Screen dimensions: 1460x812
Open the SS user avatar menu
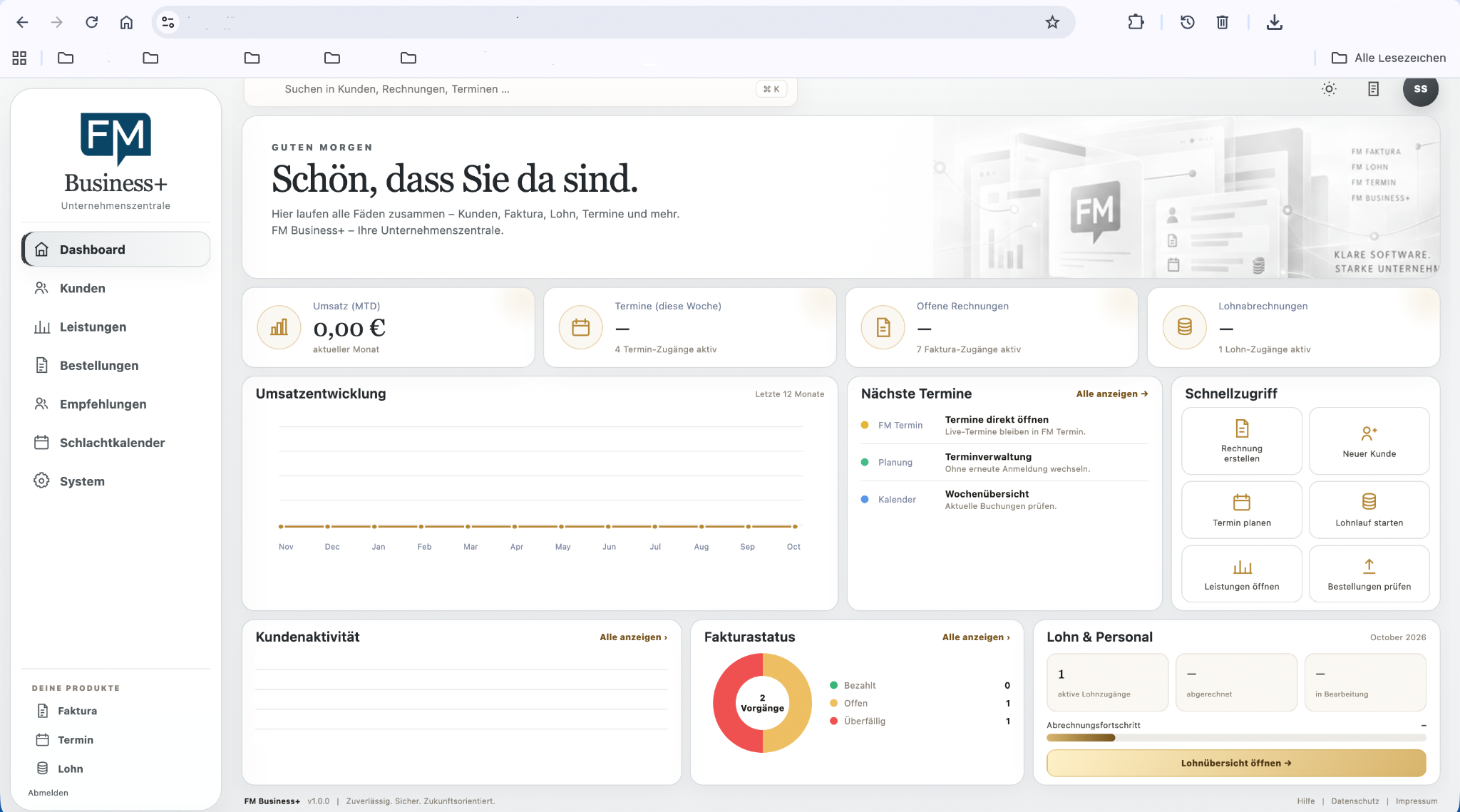point(1420,89)
